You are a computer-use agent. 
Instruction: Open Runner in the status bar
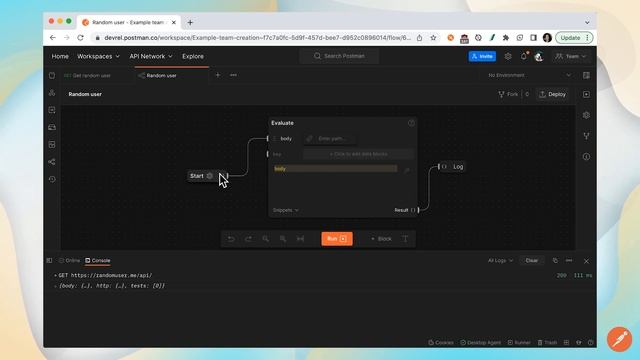[x=519, y=342]
